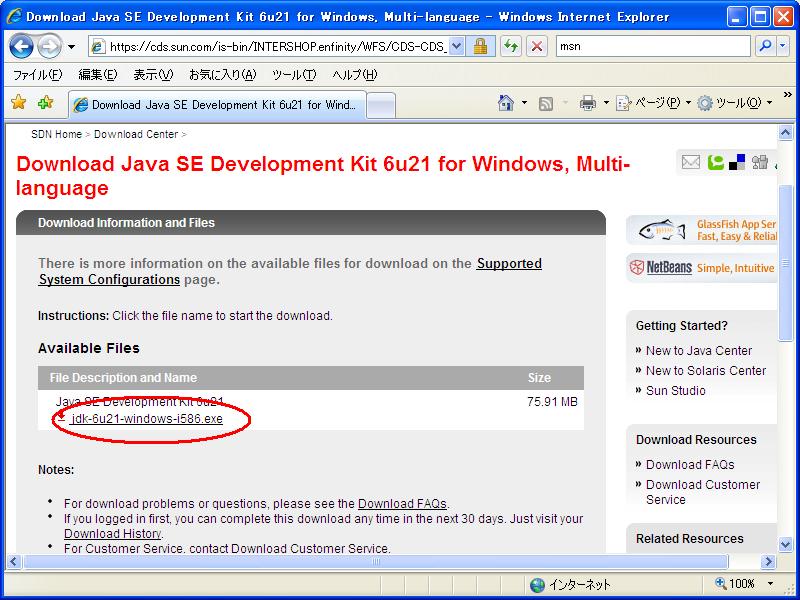Image resolution: width=800 pixels, height=600 pixels.
Task: Click the horizontal scrollbar thumb
Action: (376, 562)
